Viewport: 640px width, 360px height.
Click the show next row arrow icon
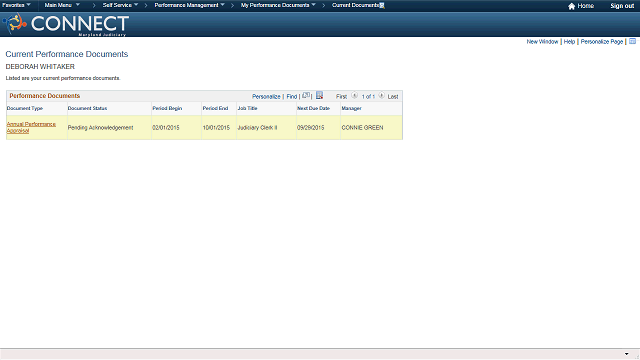coord(381,96)
